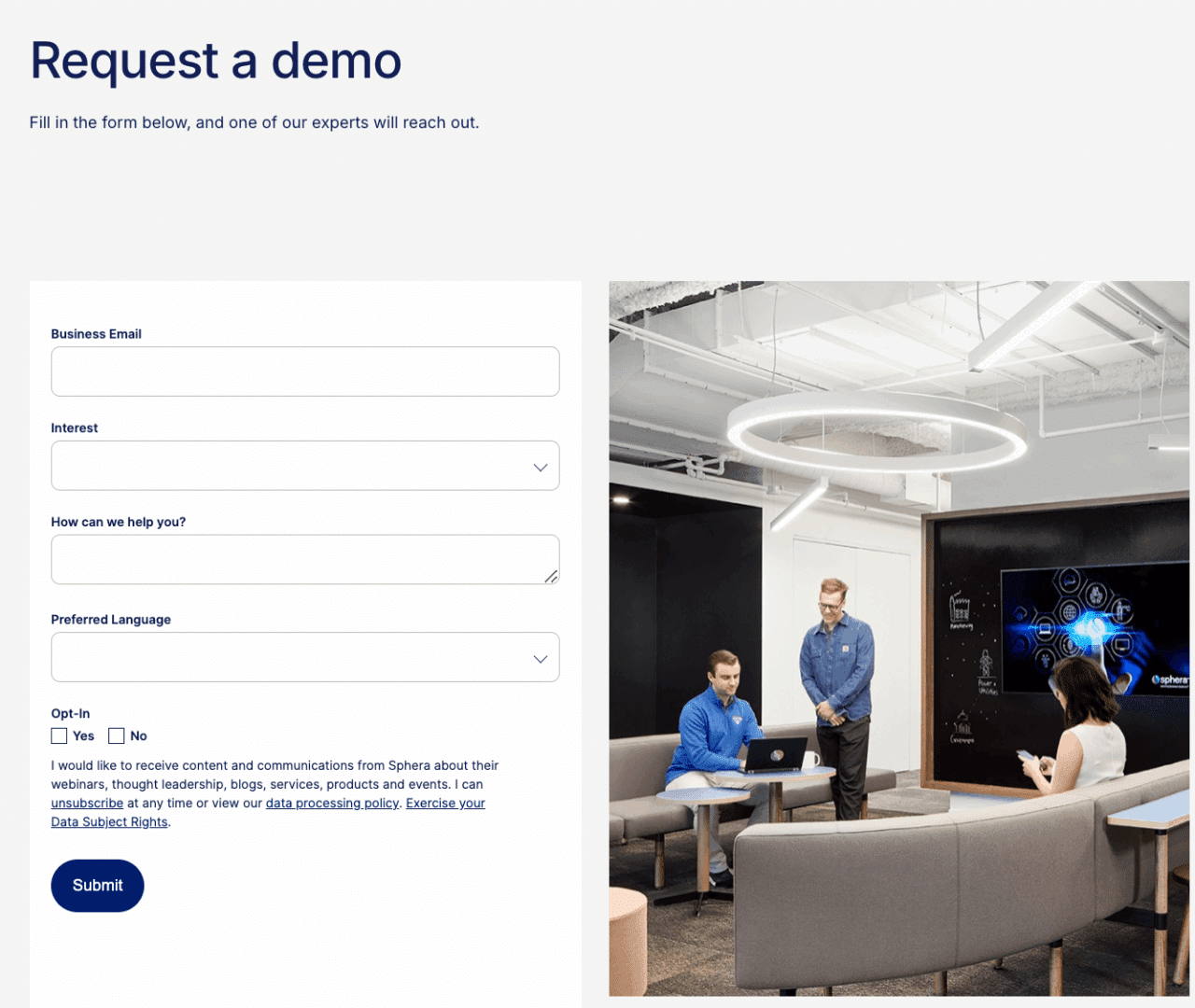
Task: Open the Interest dropdown
Action: [x=305, y=466]
